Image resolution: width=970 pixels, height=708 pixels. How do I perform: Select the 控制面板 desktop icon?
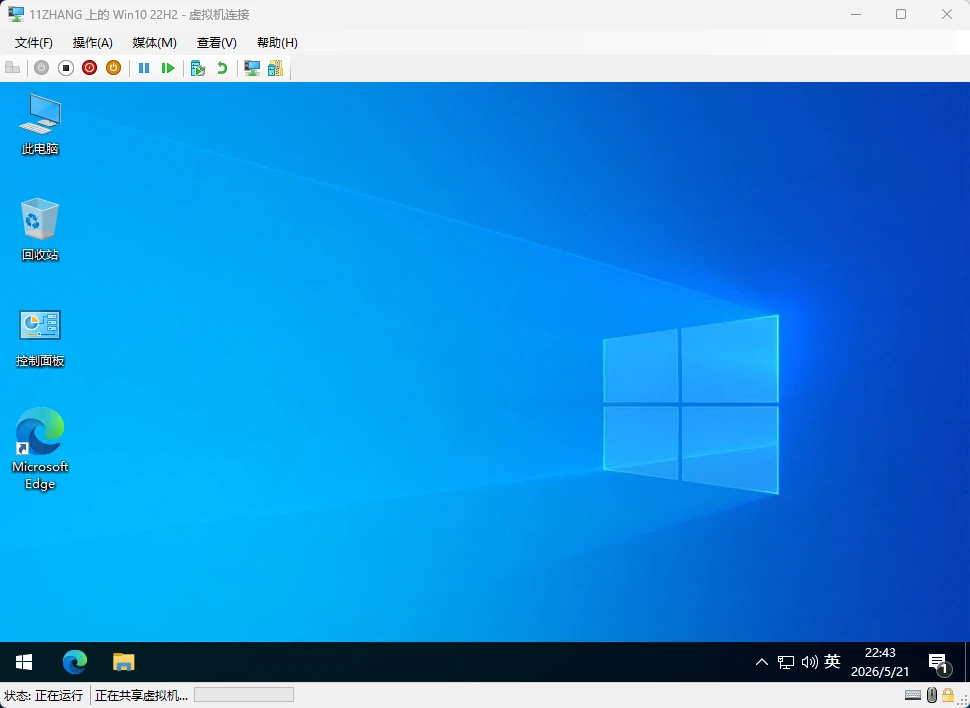[x=40, y=339]
